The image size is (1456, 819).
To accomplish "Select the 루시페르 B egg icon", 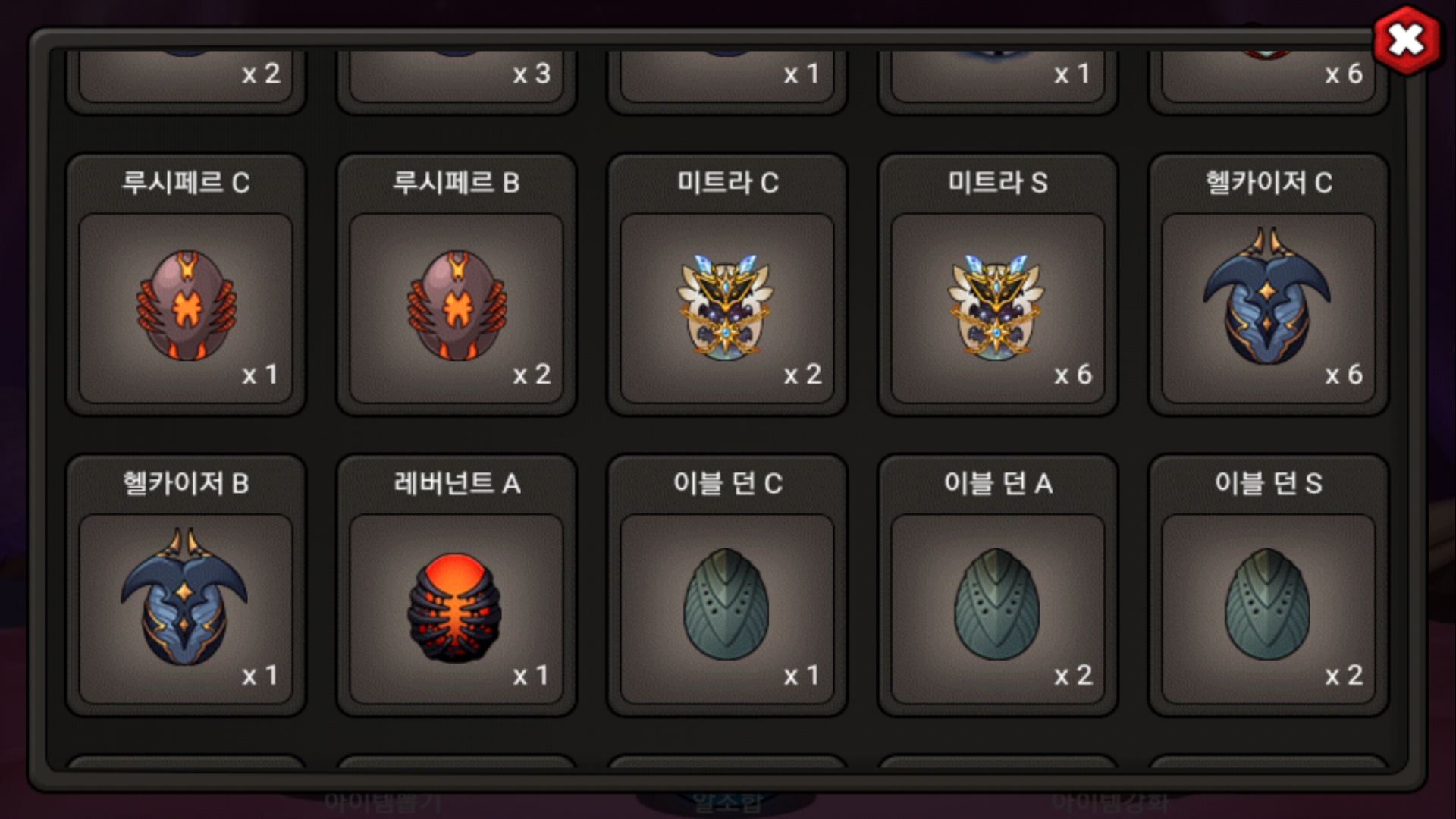I will click(457, 306).
